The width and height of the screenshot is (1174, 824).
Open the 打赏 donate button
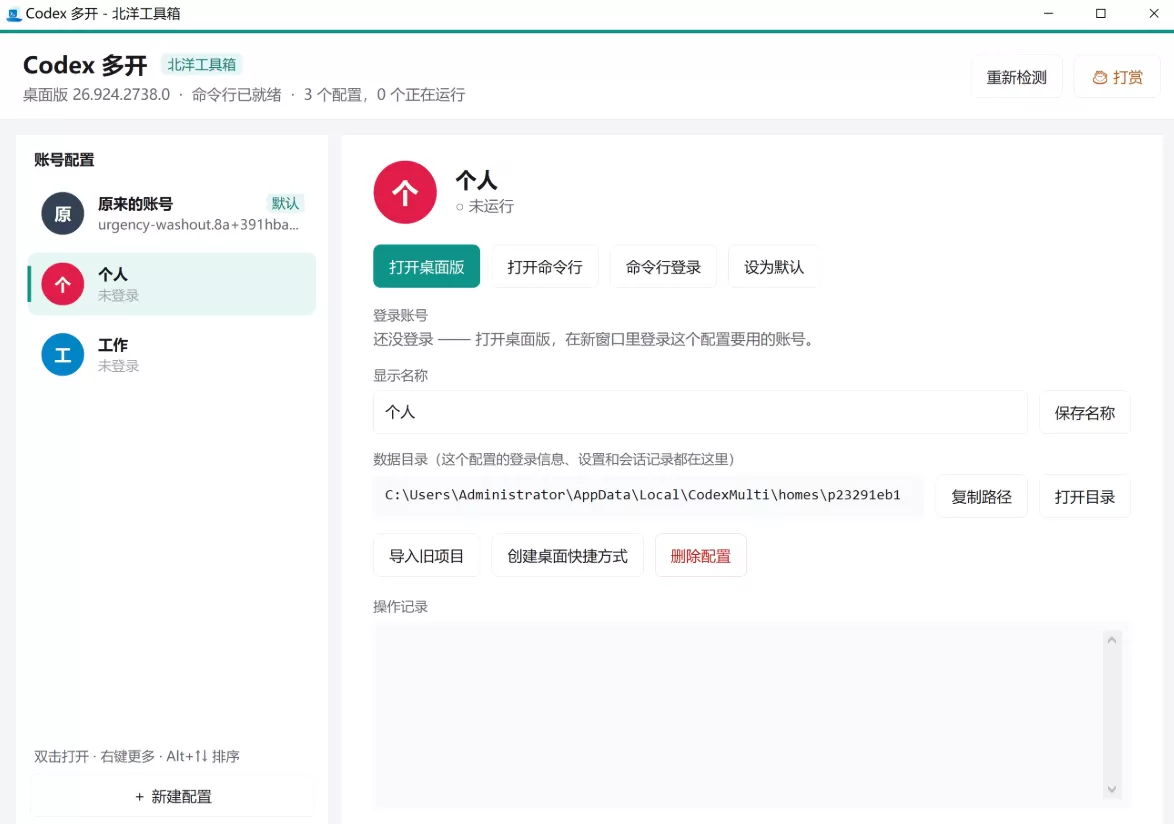(1117, 77)
